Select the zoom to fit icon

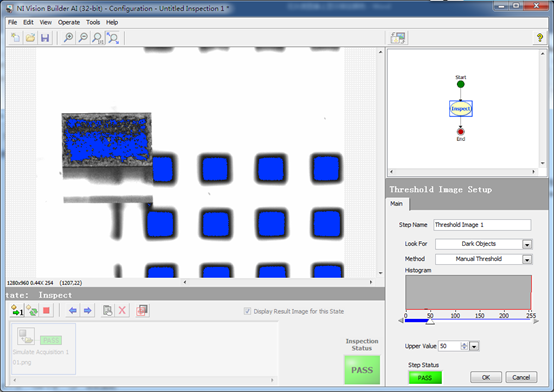(113, 38)
